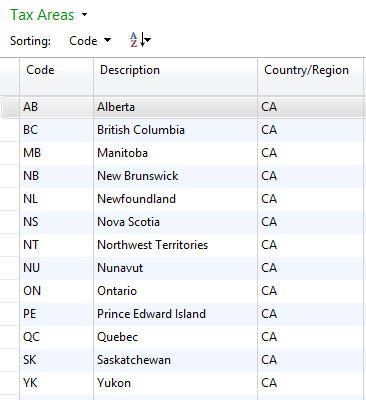Click the CA country cell in Nova Scotia row
The image size is (366, 400).
[310, 222]
